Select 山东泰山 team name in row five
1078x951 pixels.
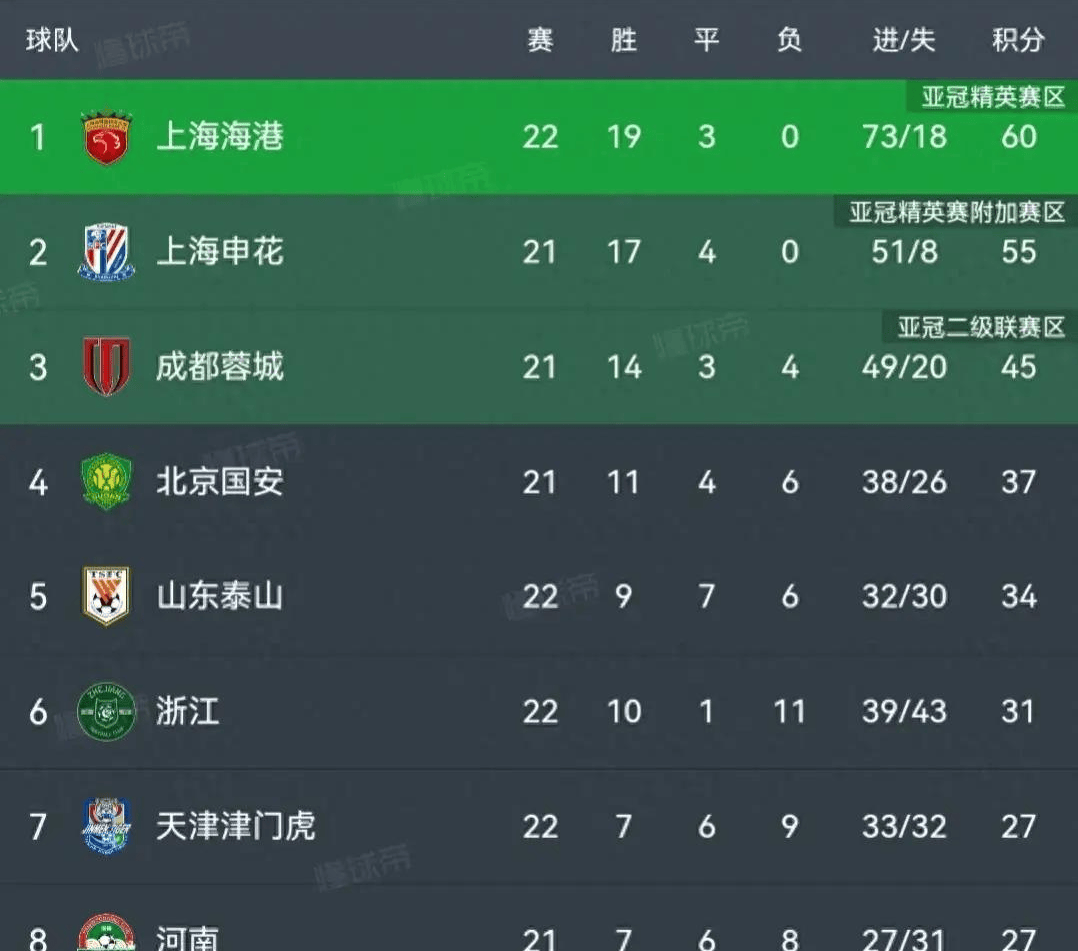(x=220, y=597)
